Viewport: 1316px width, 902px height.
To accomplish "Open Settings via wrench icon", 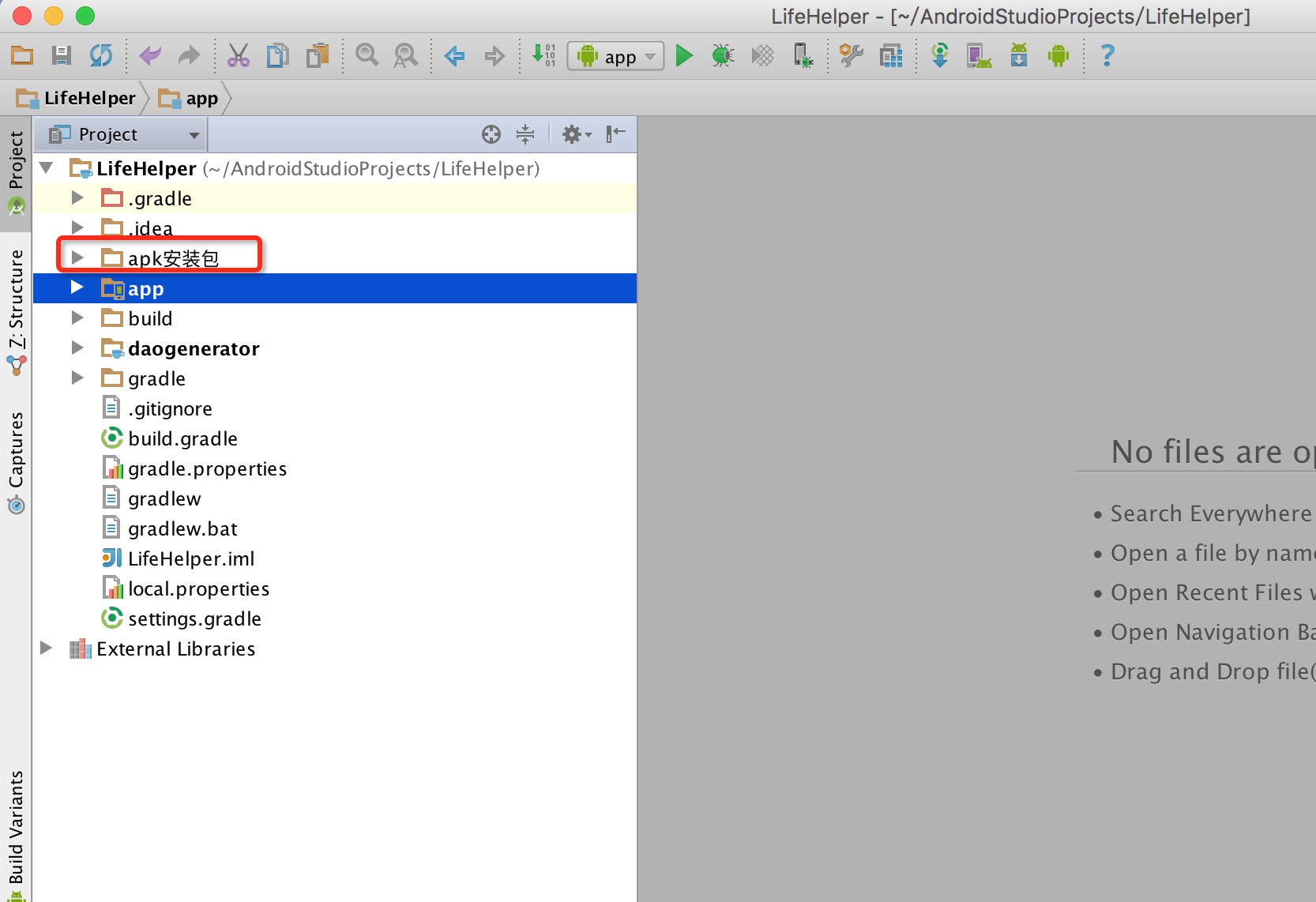I will tap(852, 55).
